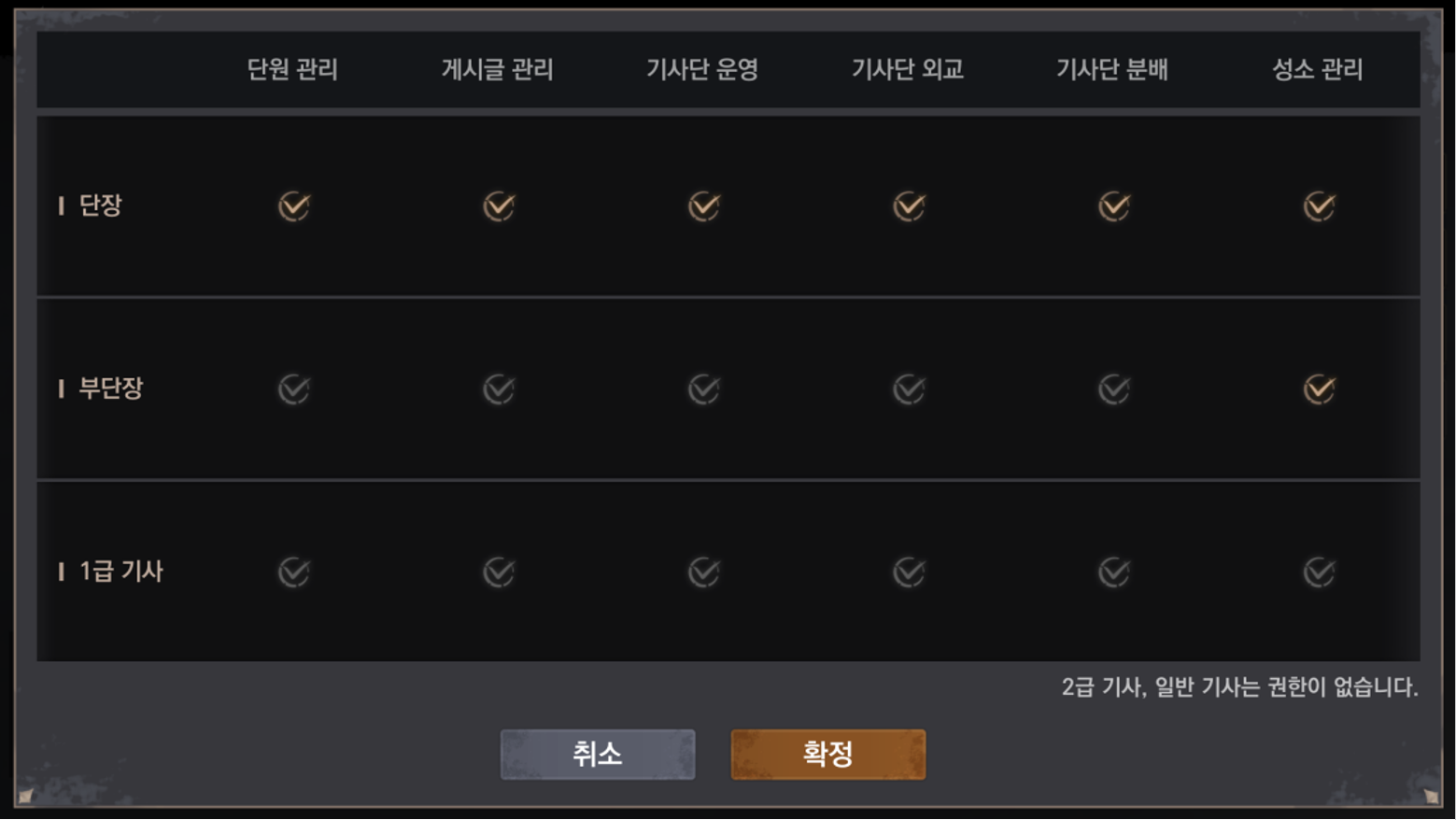Uncheck 부단장 성소 관리 permission

1319,389
